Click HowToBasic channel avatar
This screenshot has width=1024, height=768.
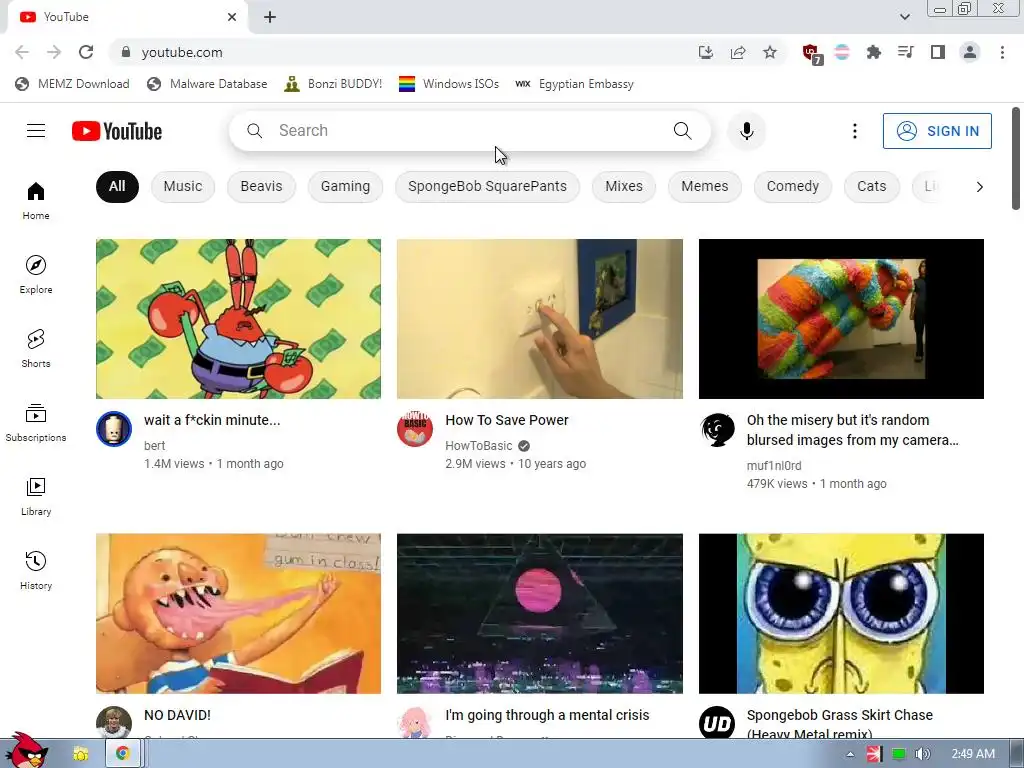coord(415,429)
